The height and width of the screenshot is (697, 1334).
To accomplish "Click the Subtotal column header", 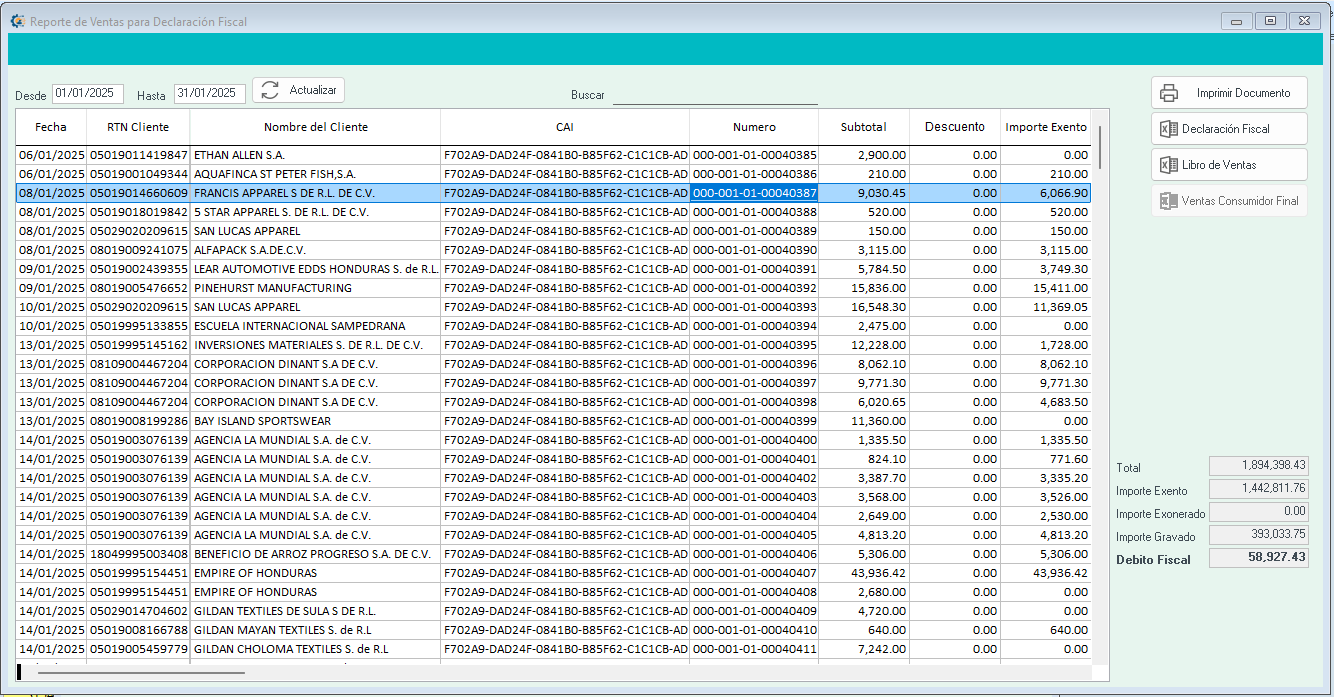I will 863,127.
